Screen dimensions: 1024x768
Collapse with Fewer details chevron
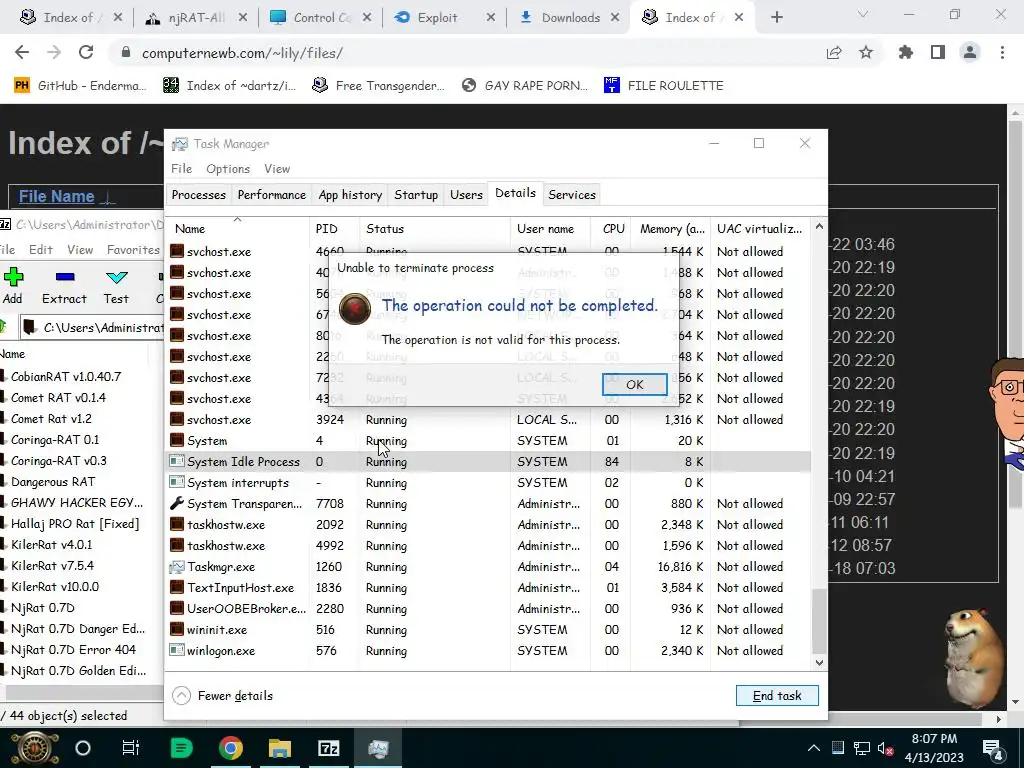182,696
